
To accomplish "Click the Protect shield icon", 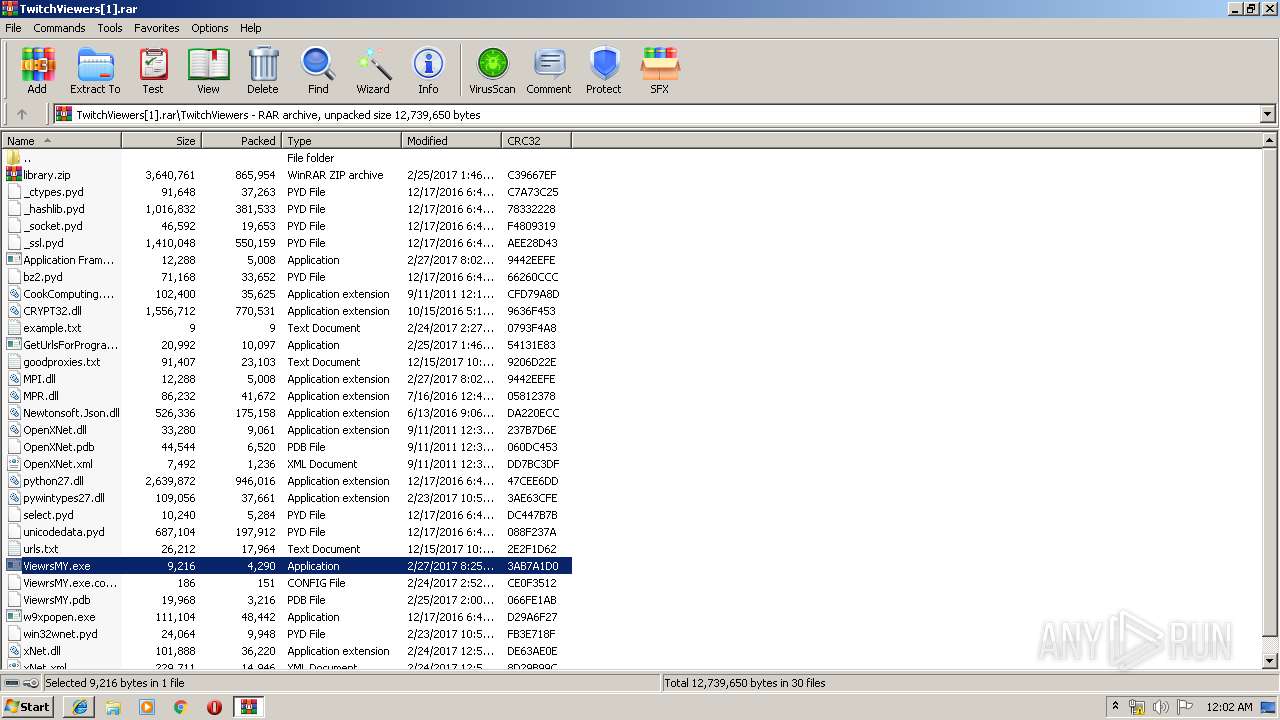I will [604, 71].
